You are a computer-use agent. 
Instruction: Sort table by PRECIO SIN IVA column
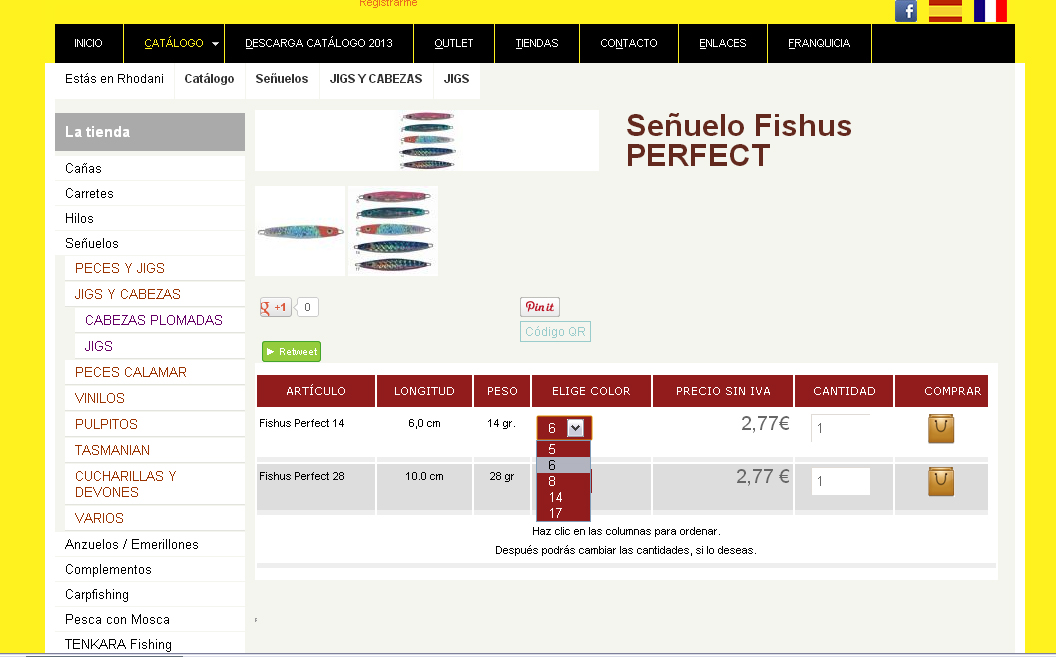[x=723, y=391]
